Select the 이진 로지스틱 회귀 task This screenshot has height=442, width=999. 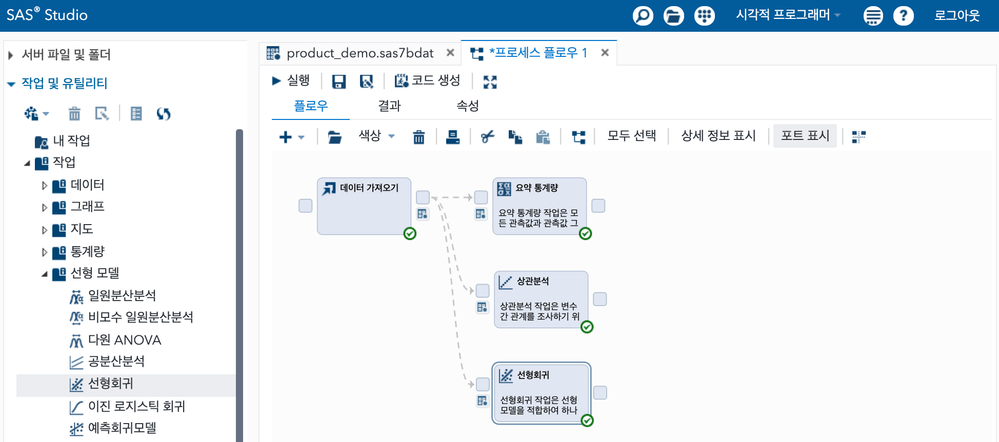click(136, 406)
